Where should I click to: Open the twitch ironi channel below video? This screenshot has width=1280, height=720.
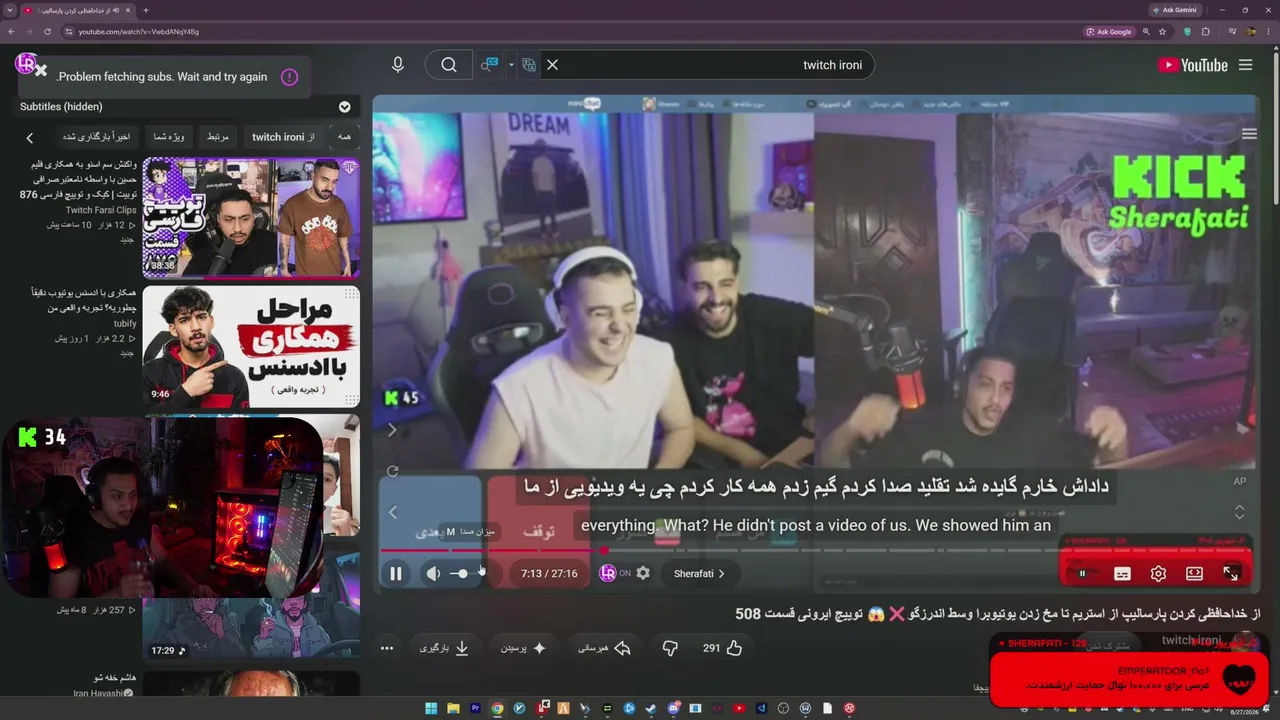pos(1191,641)
